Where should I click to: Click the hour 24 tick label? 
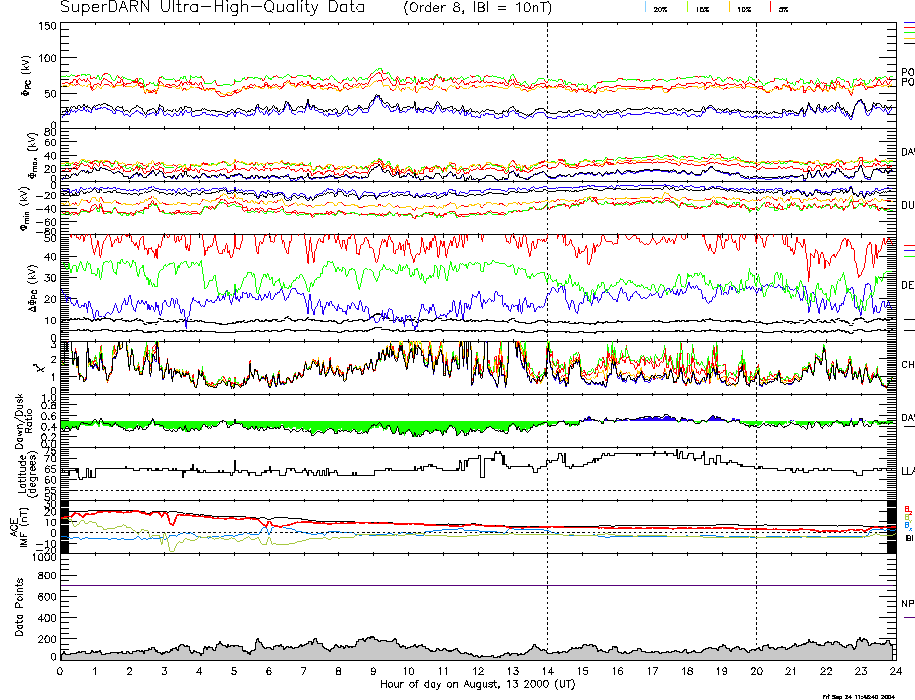(894, 673)
